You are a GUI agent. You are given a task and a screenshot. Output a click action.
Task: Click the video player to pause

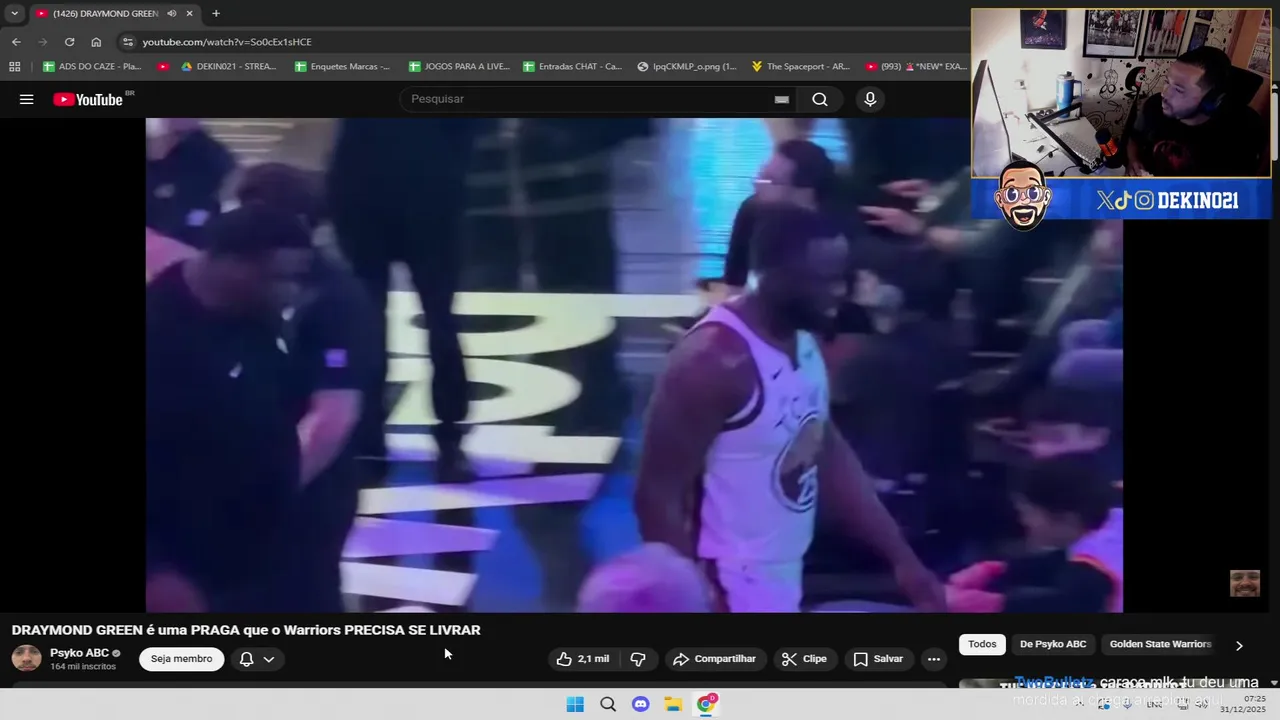pos(634,365)
